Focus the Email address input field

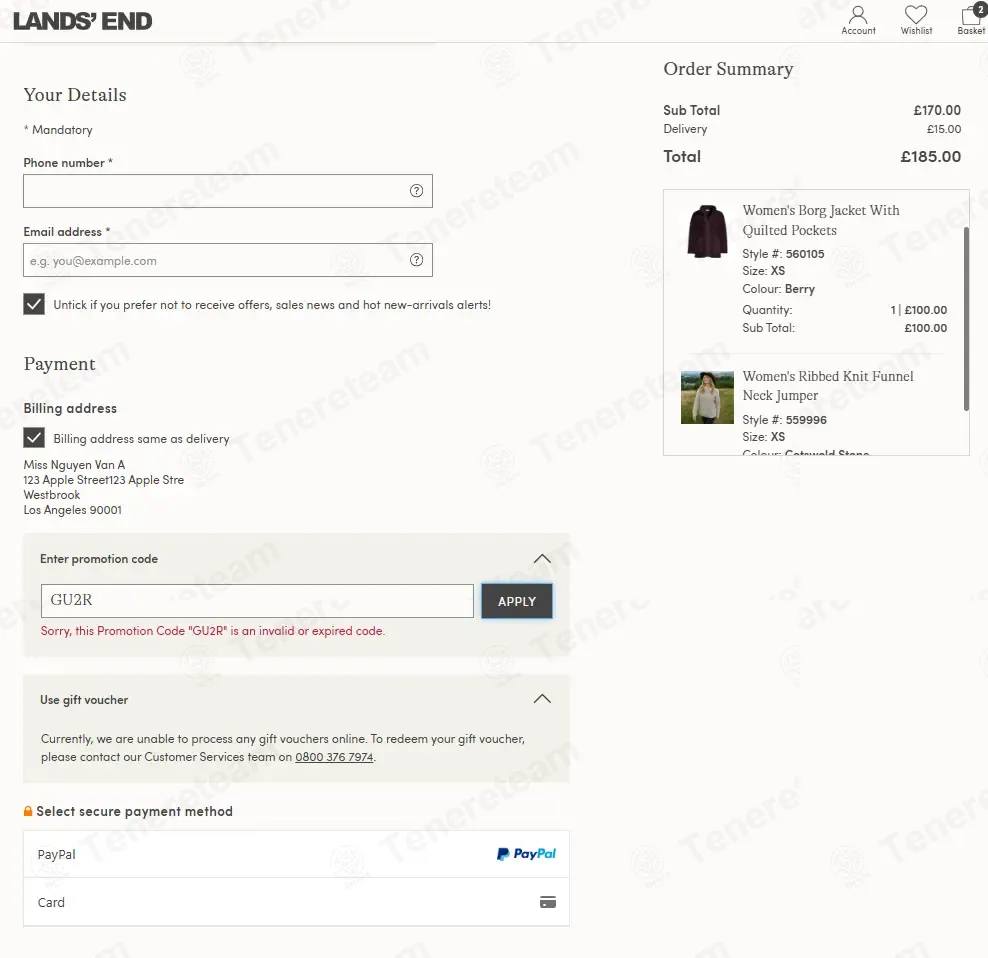point(227,260)
